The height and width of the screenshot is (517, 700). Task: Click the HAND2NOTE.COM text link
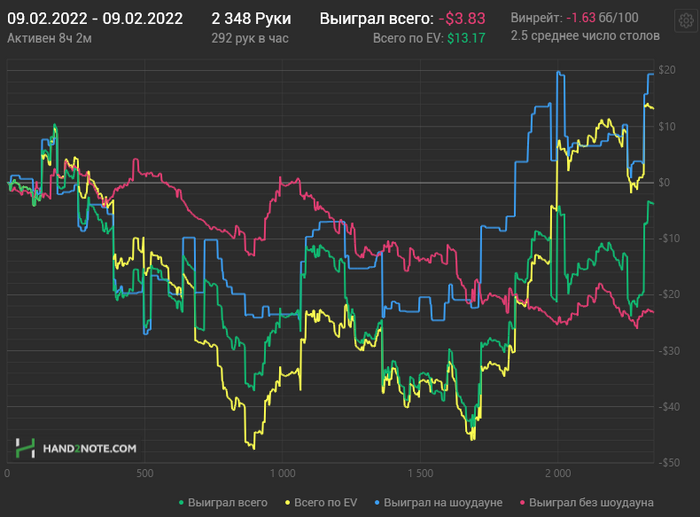coord(89,449)
